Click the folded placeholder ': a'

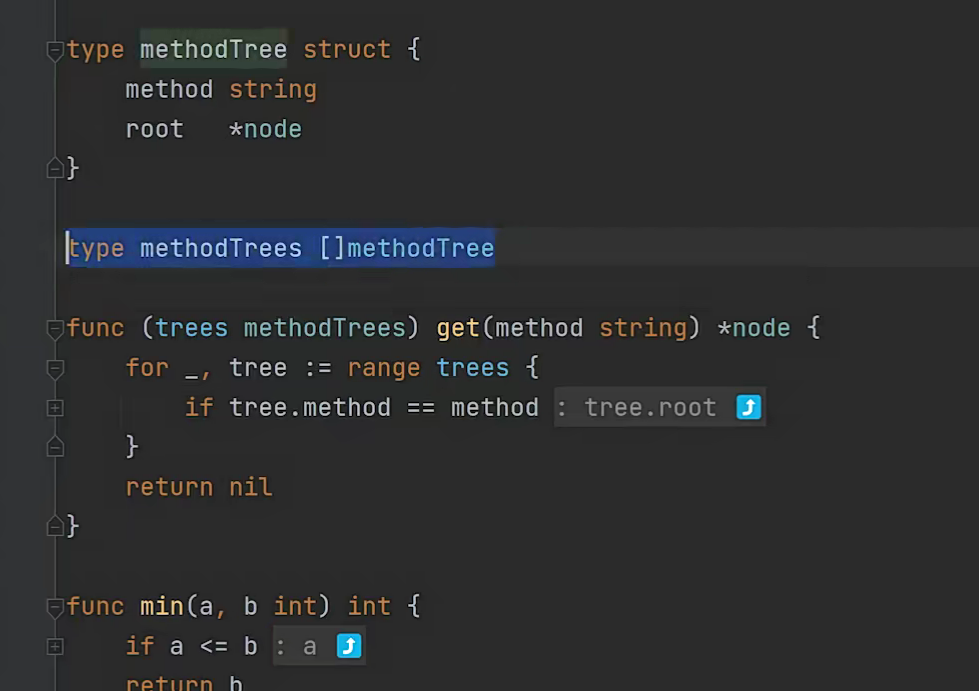click(x=297, y=647)
